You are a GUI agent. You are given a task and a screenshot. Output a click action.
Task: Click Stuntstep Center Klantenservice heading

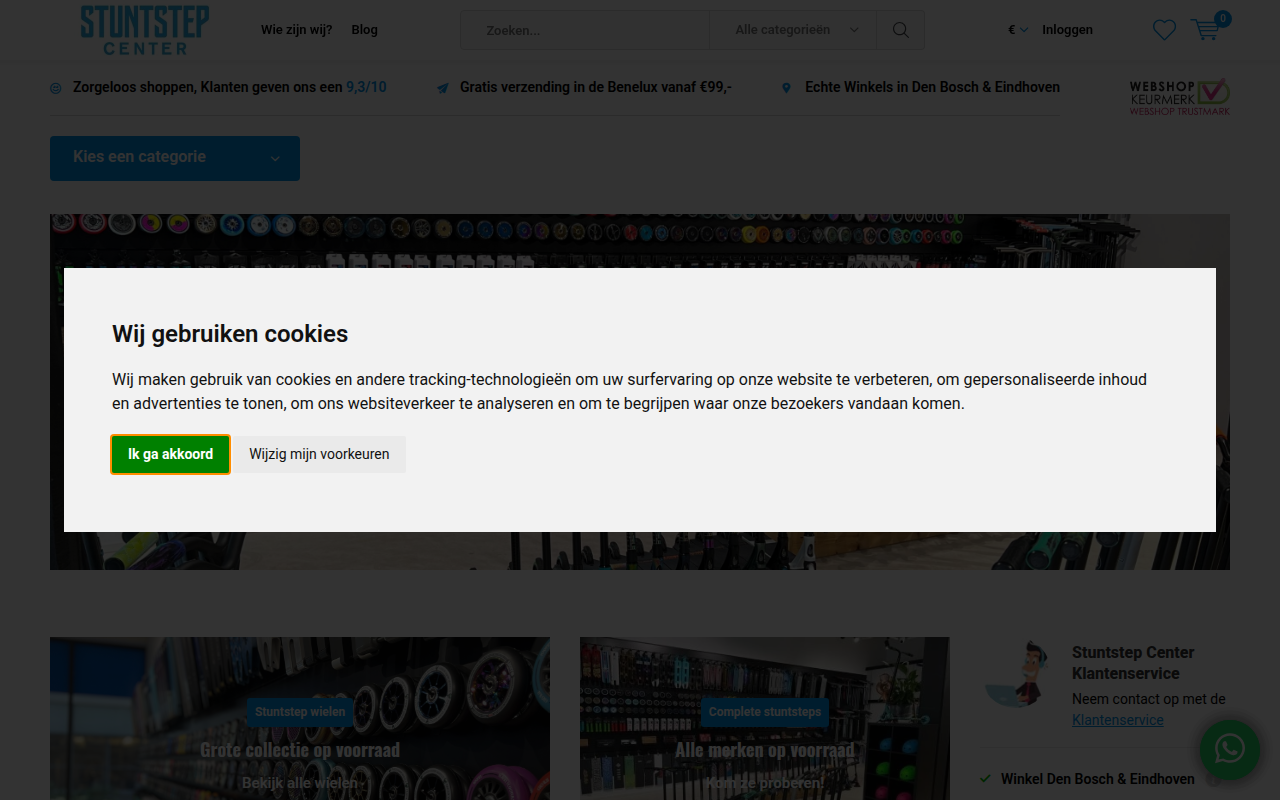click(1133, 663)
